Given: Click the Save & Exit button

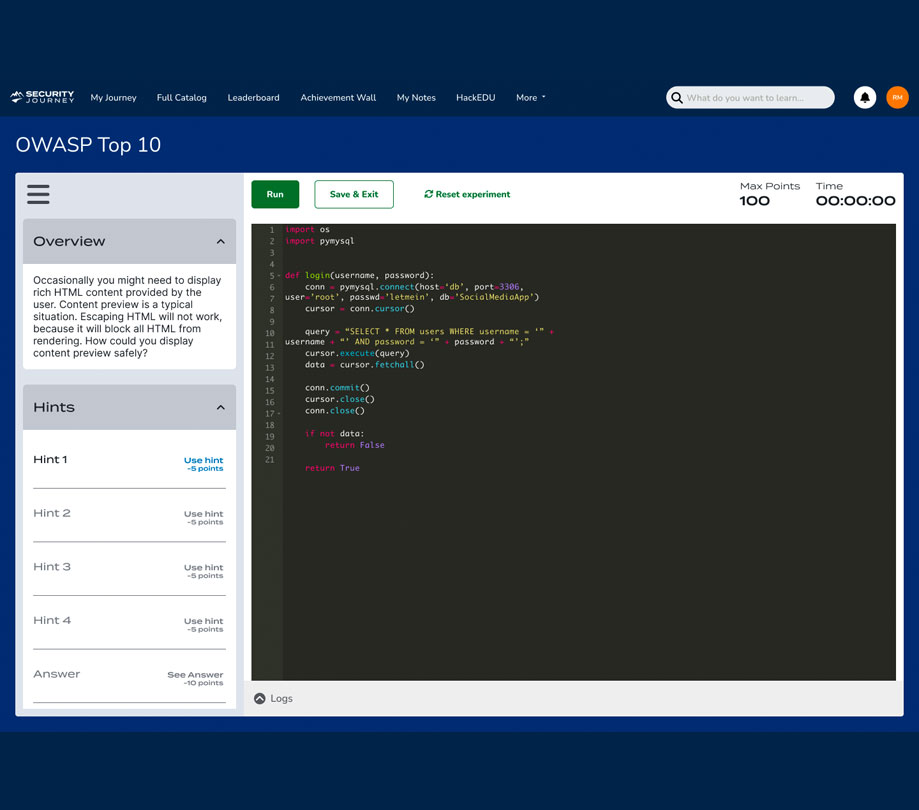Looking at the screenshot, I should pos(354,194).
